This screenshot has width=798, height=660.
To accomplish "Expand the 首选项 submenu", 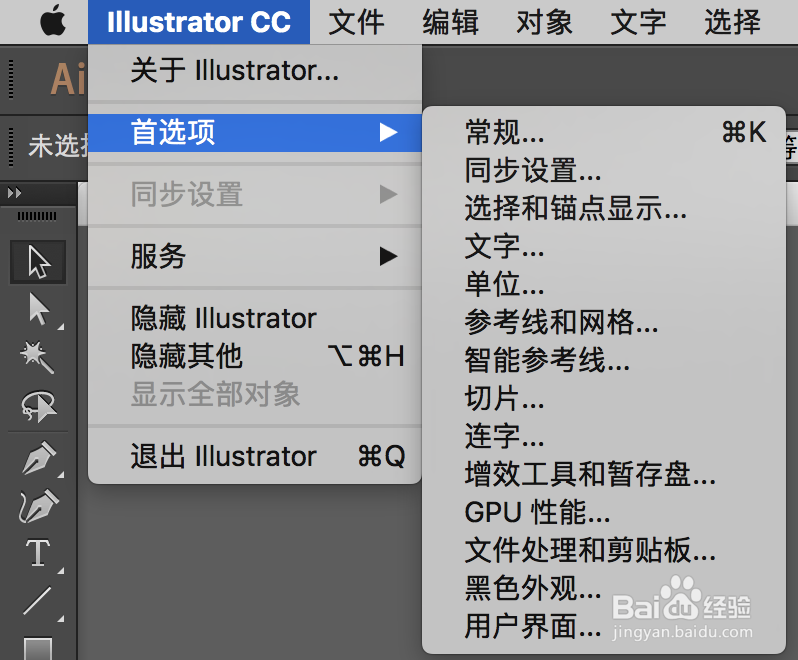I will pos(255,132).
